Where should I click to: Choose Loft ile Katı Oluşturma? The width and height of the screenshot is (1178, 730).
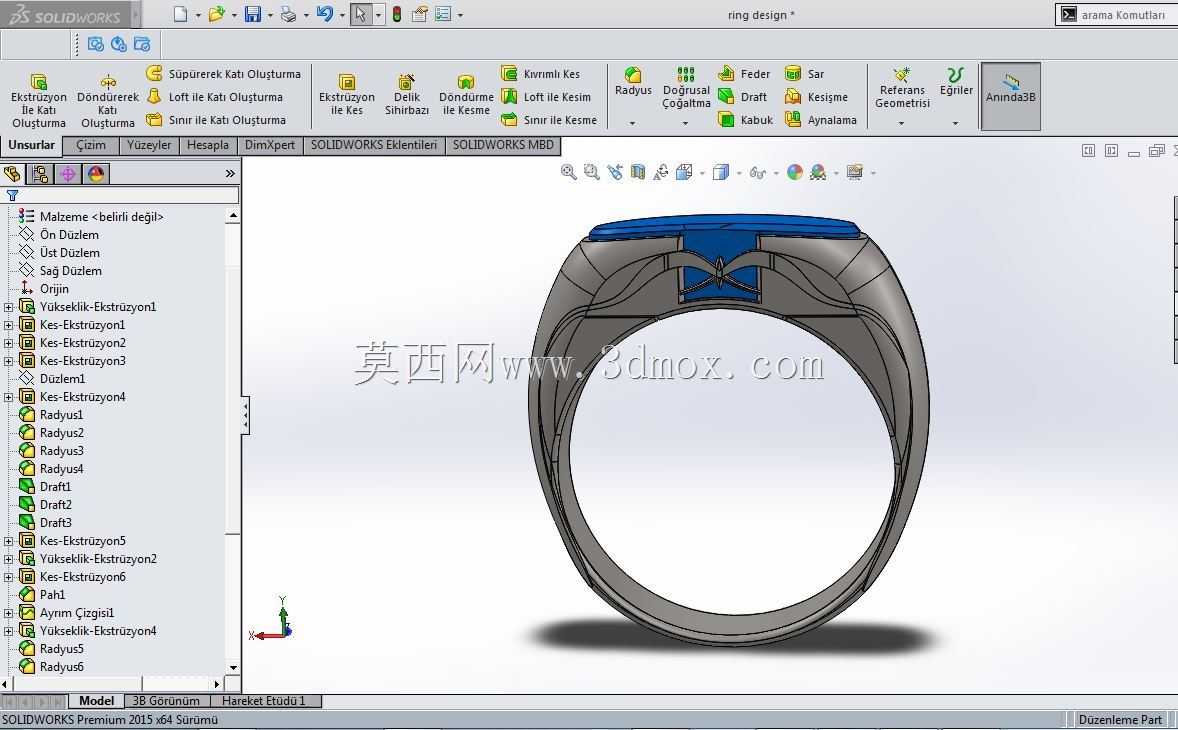click(x=215, y=97)
